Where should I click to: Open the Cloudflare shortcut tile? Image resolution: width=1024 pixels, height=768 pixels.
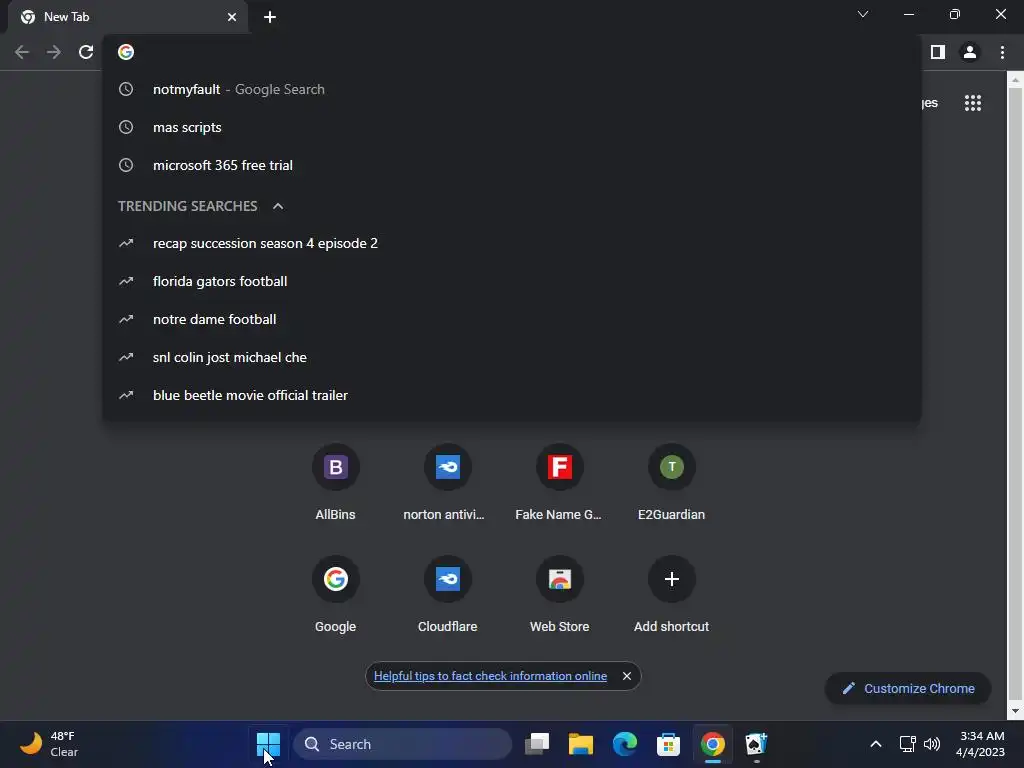click(447, 595)
